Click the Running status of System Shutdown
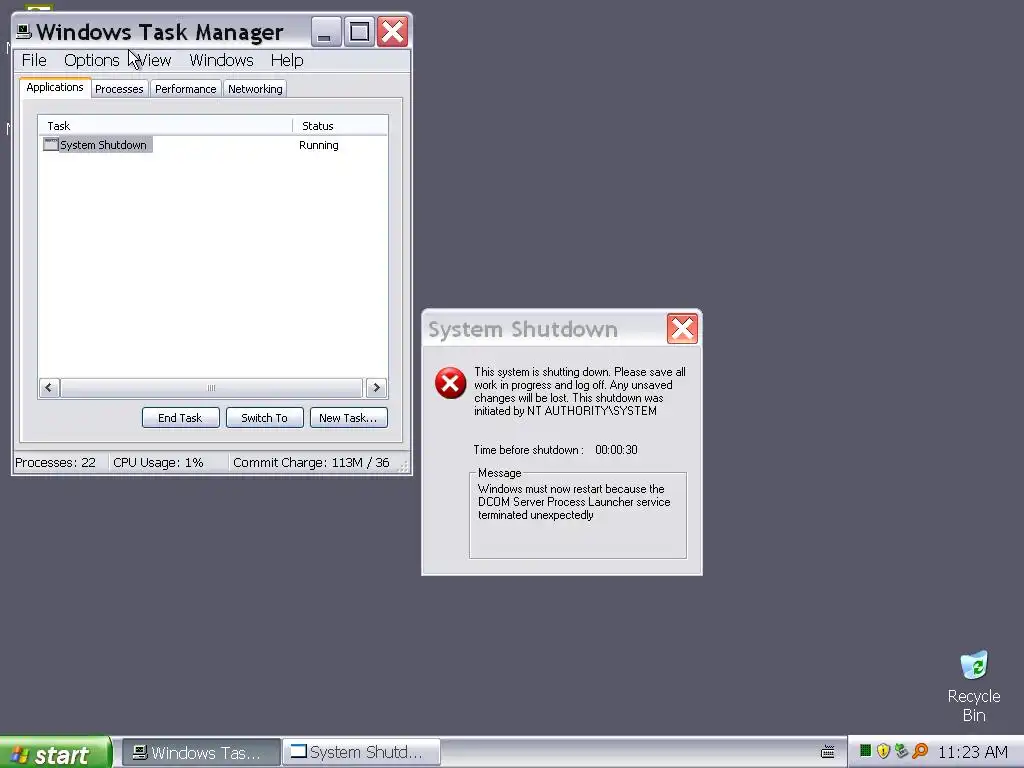Image resolution: width=1024 pixels, height=768 pixels. pos(319,145)
